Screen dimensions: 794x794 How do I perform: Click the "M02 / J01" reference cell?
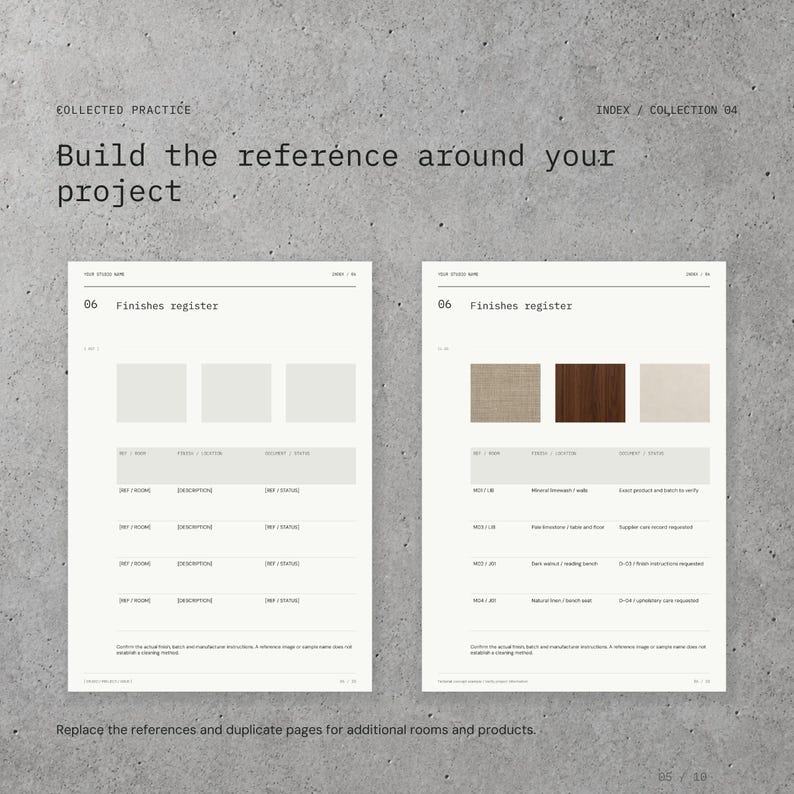pos(485,564)
